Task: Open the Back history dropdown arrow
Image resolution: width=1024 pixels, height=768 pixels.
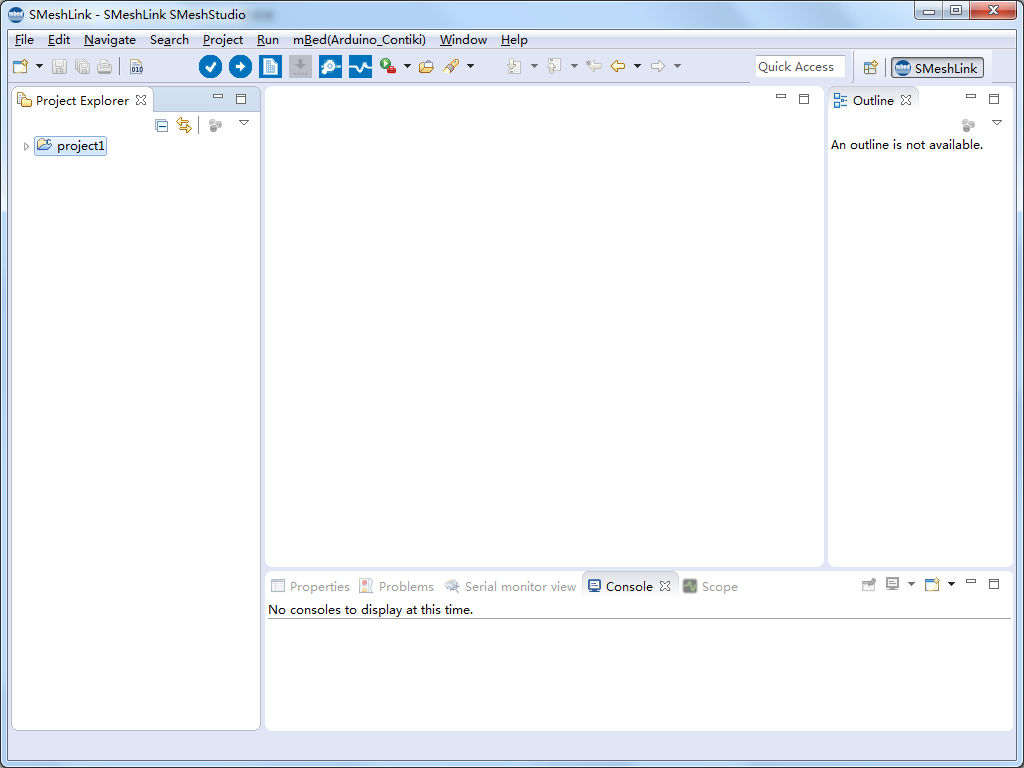Action: 637,66
